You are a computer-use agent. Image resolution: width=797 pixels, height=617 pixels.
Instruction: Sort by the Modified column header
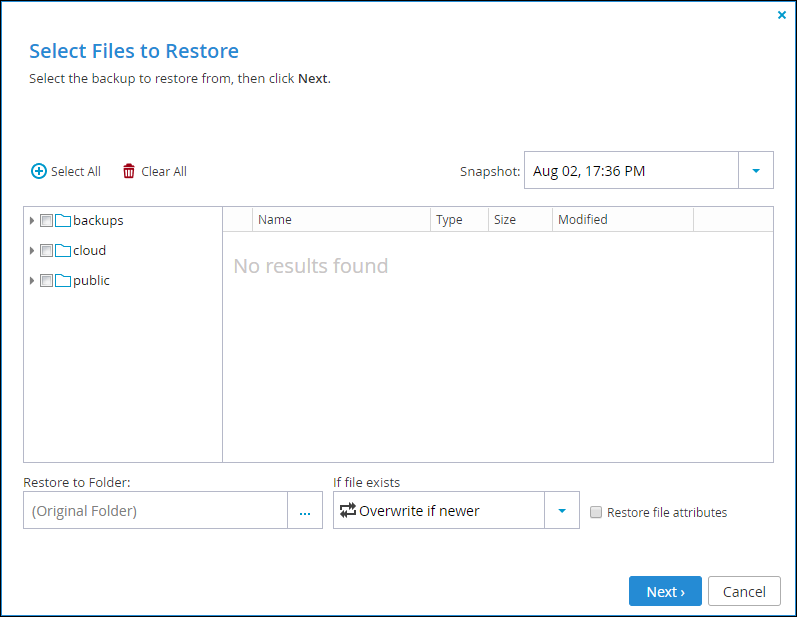coord(623,220)
